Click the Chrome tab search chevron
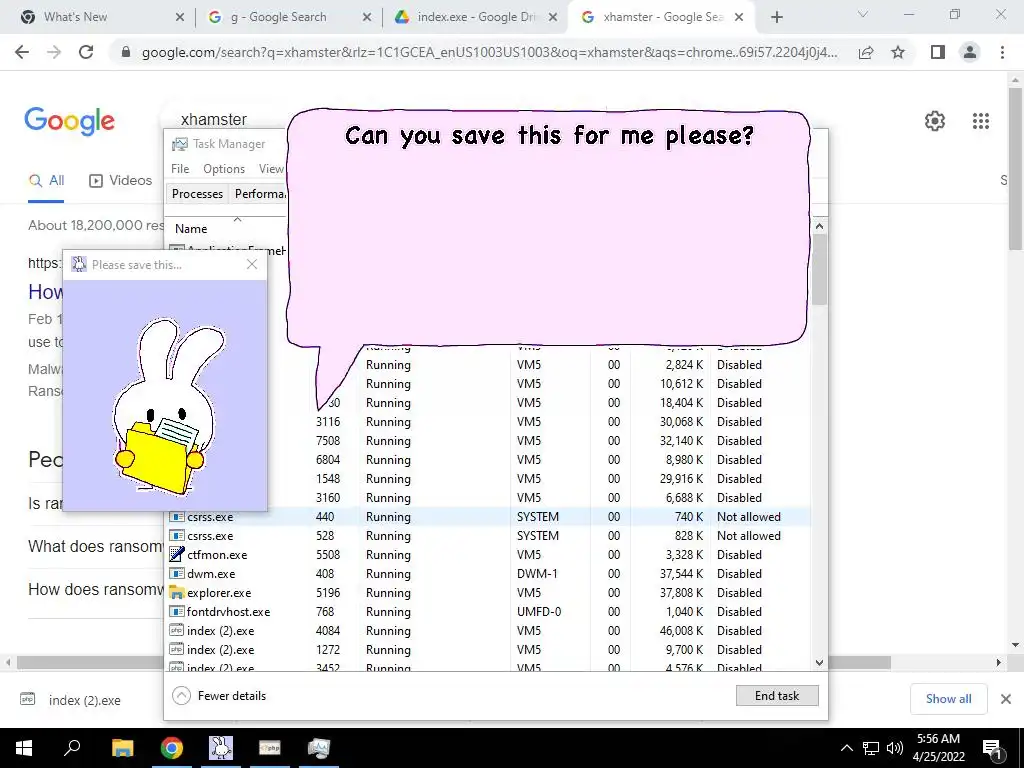 (863, 14)
